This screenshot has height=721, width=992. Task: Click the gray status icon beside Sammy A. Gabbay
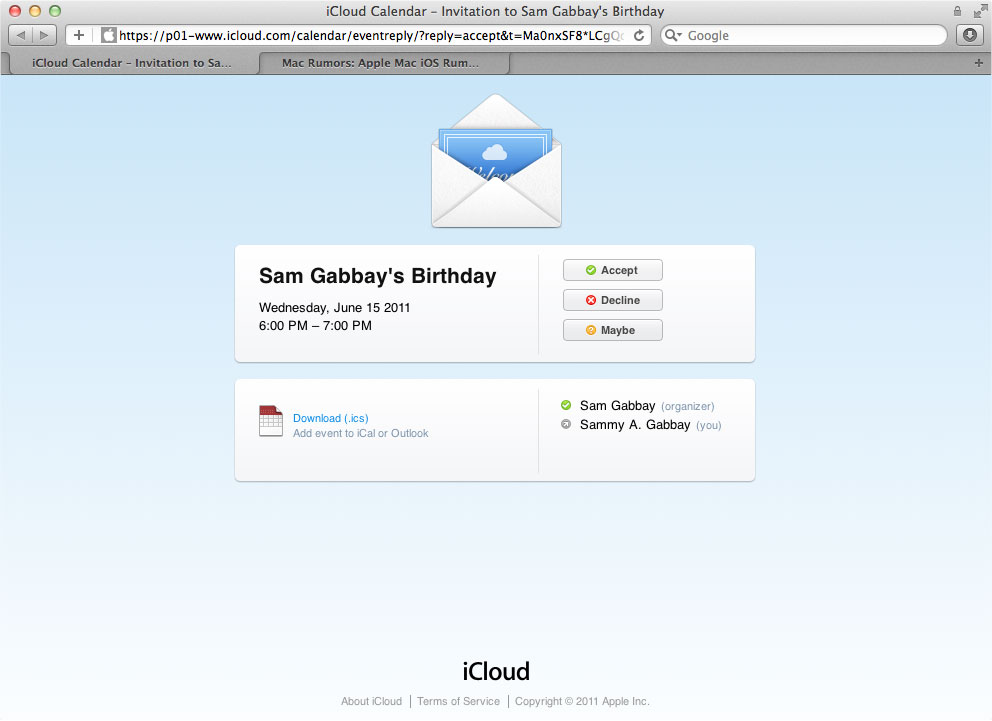(x=566, y=424)
